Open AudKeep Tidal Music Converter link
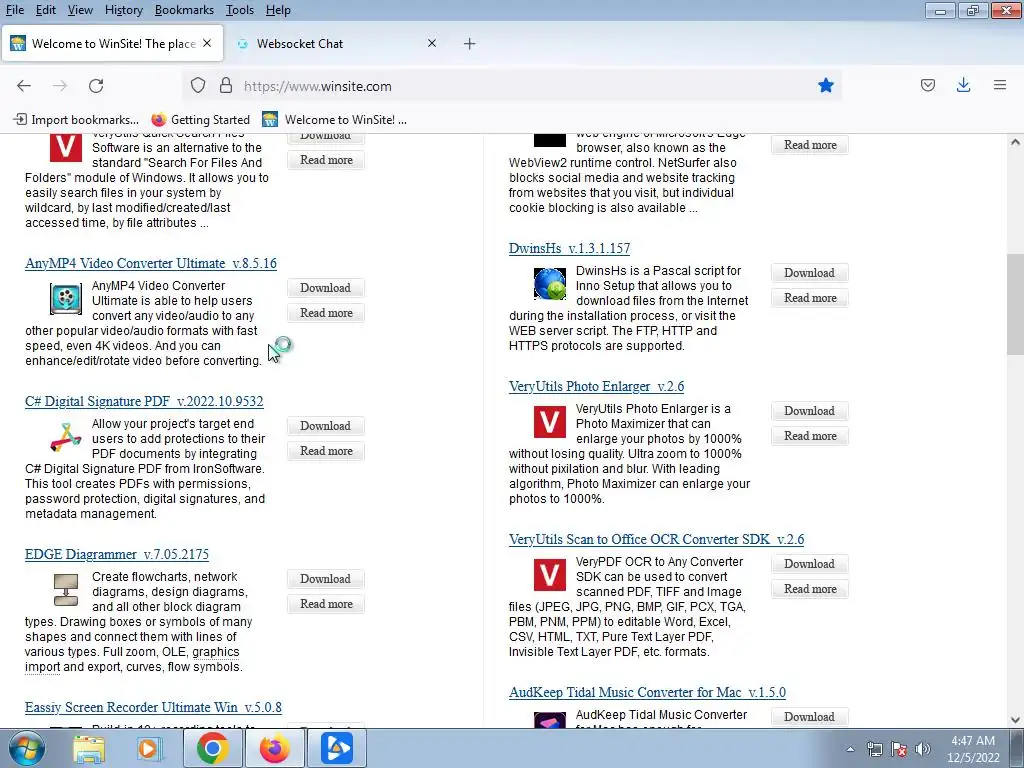1024x768 pixels. coord(647,692)
